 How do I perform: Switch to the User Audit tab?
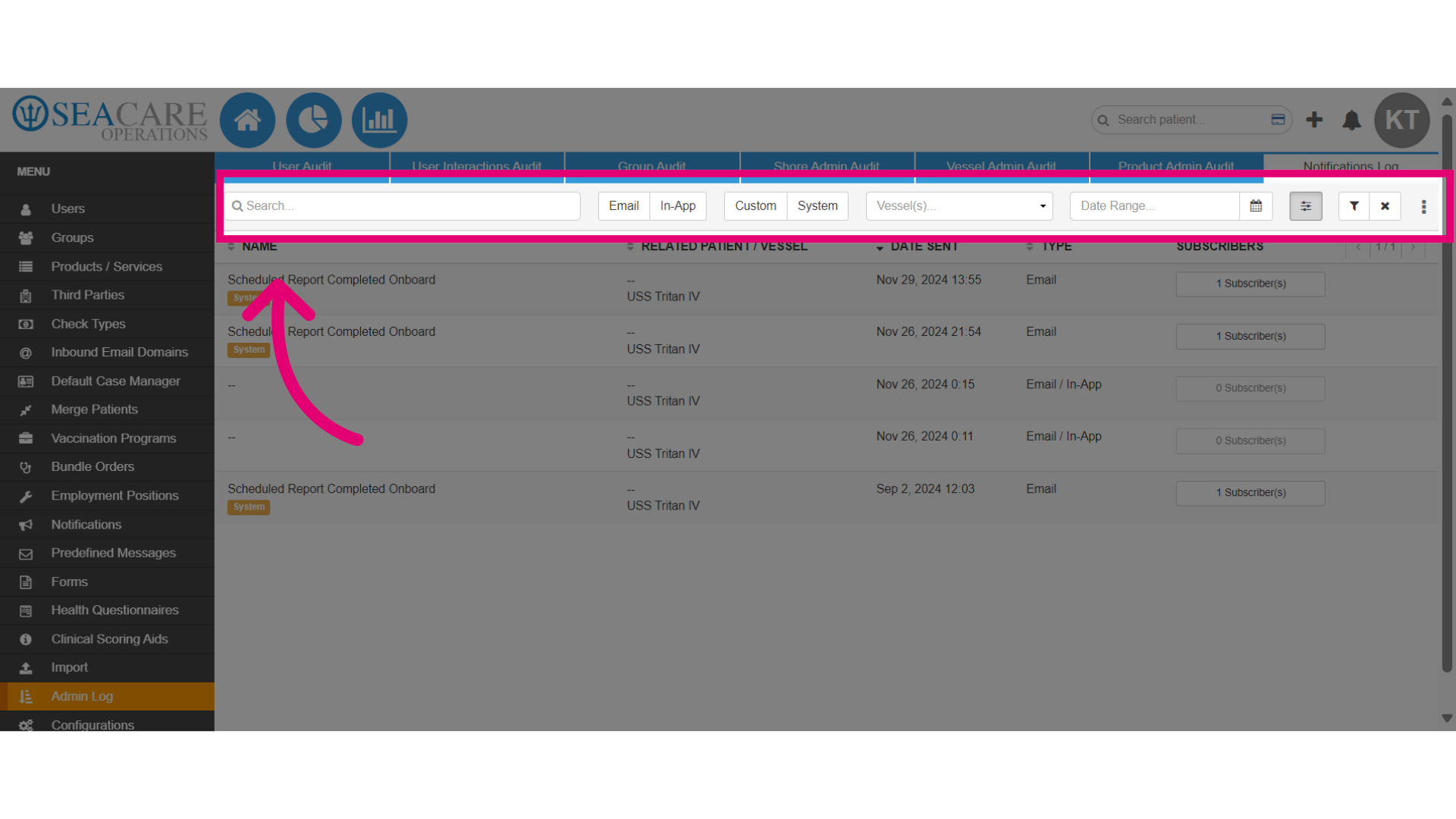pos(302,166)
